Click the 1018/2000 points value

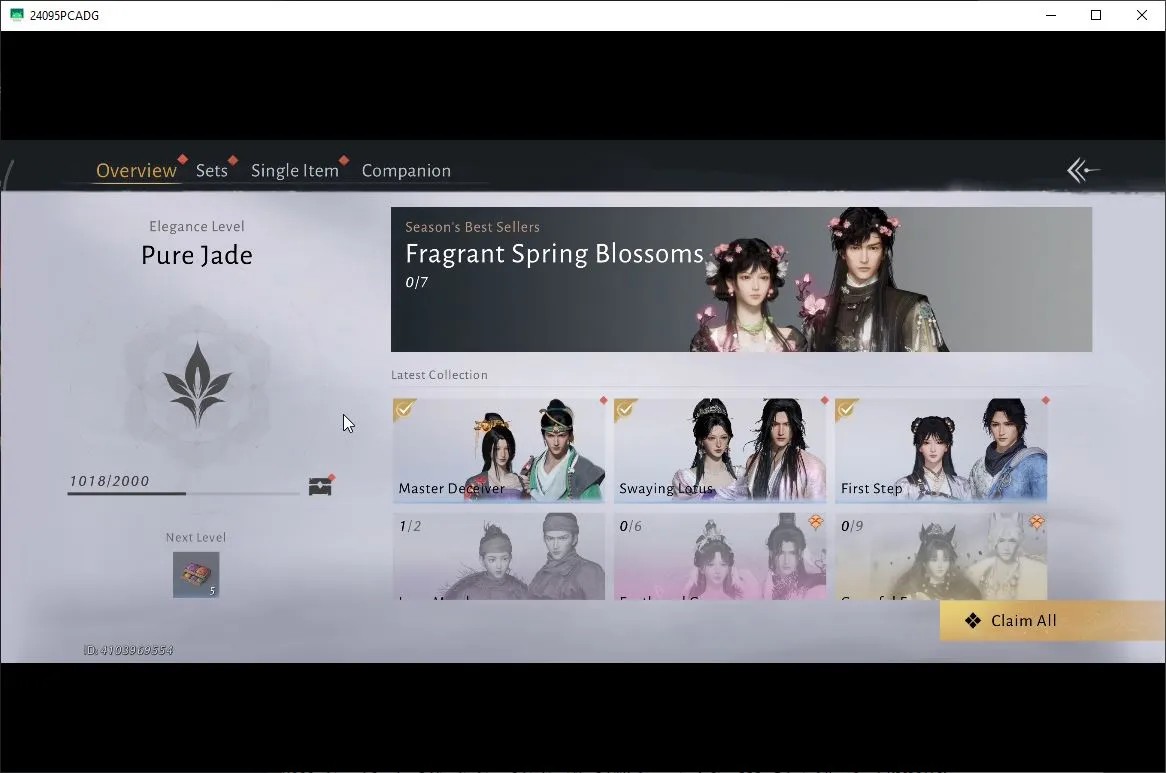pyautogui.click(x=109, y=481)
